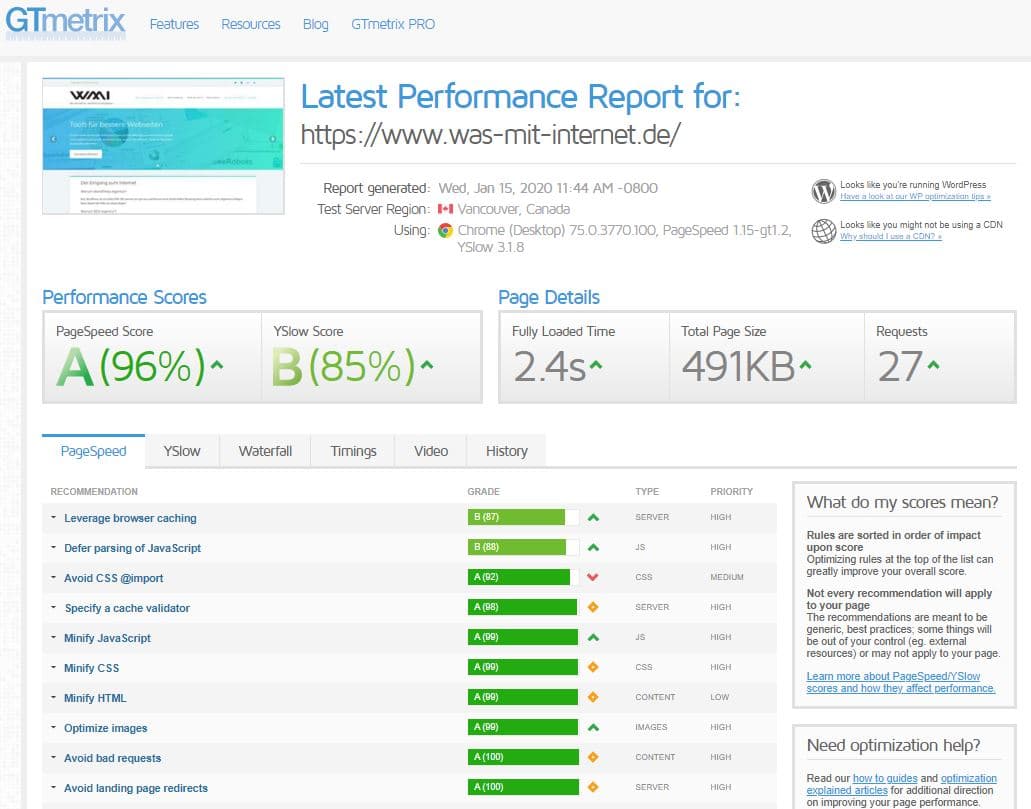The image size is (1031, 809).
Task: Switch to the YSlow tab
Action: click(182, 451)
